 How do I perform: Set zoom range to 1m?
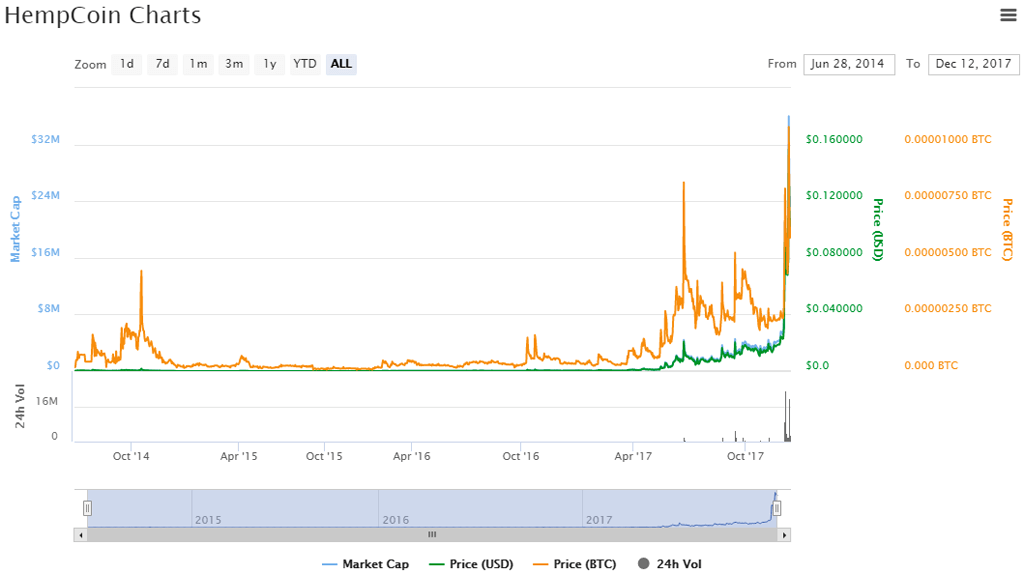[199, 64]
